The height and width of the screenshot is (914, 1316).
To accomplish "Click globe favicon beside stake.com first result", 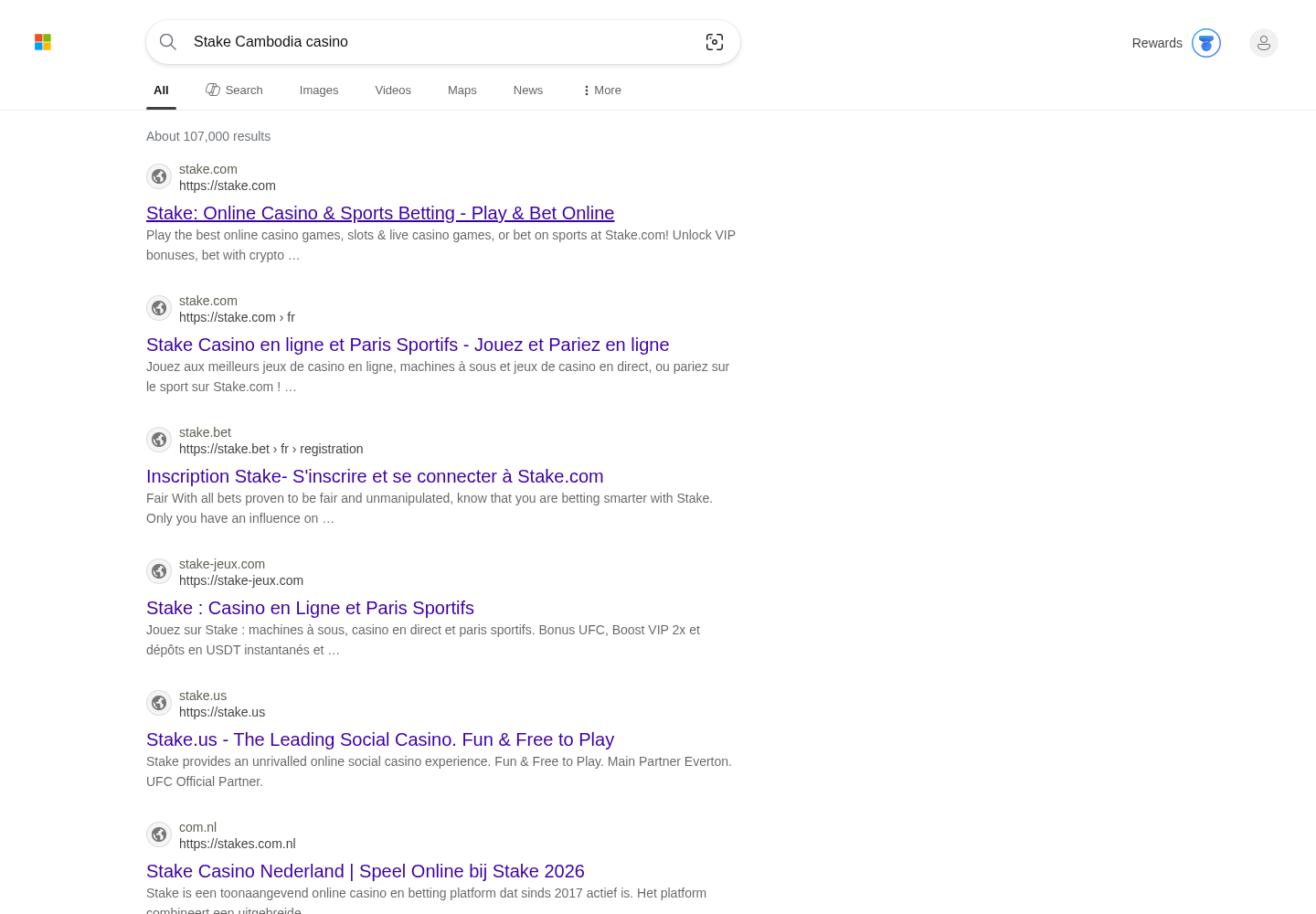I will [x=159, y=176].
